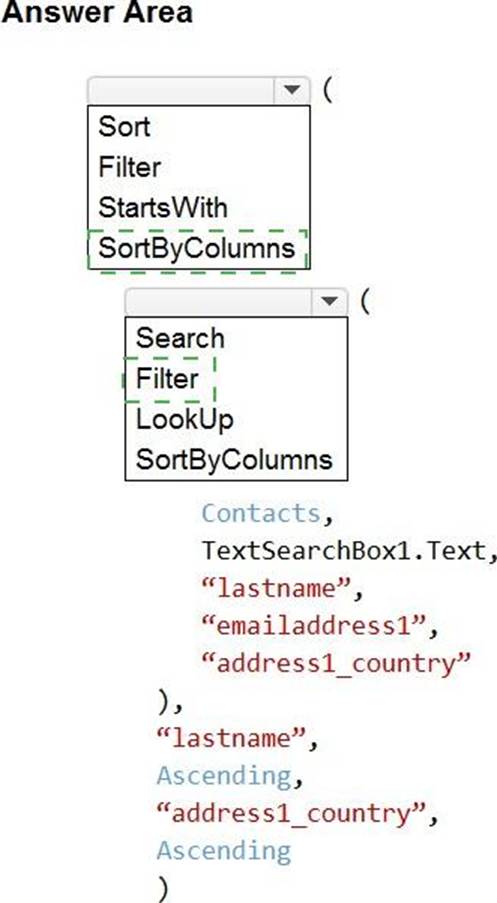Select StartsWith option
Viewport: 497px width, 903px height.
(163, 207)
